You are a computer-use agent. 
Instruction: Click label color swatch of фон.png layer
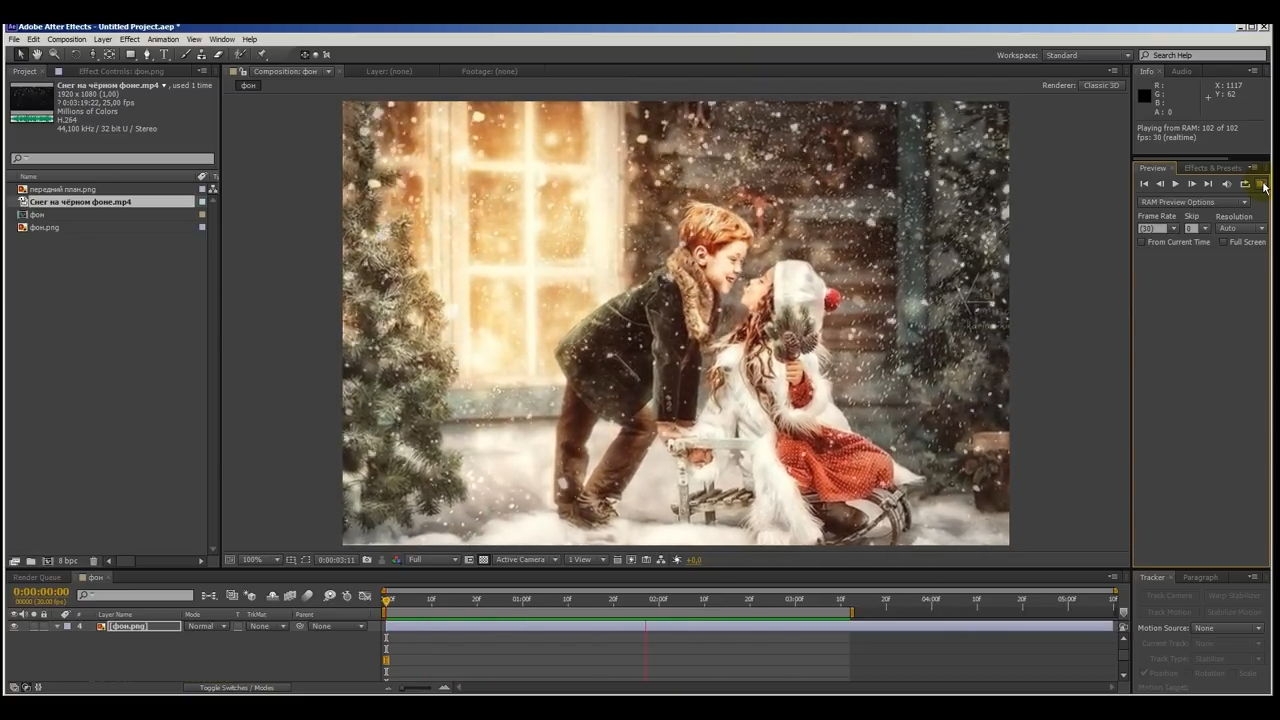(68, 627)
